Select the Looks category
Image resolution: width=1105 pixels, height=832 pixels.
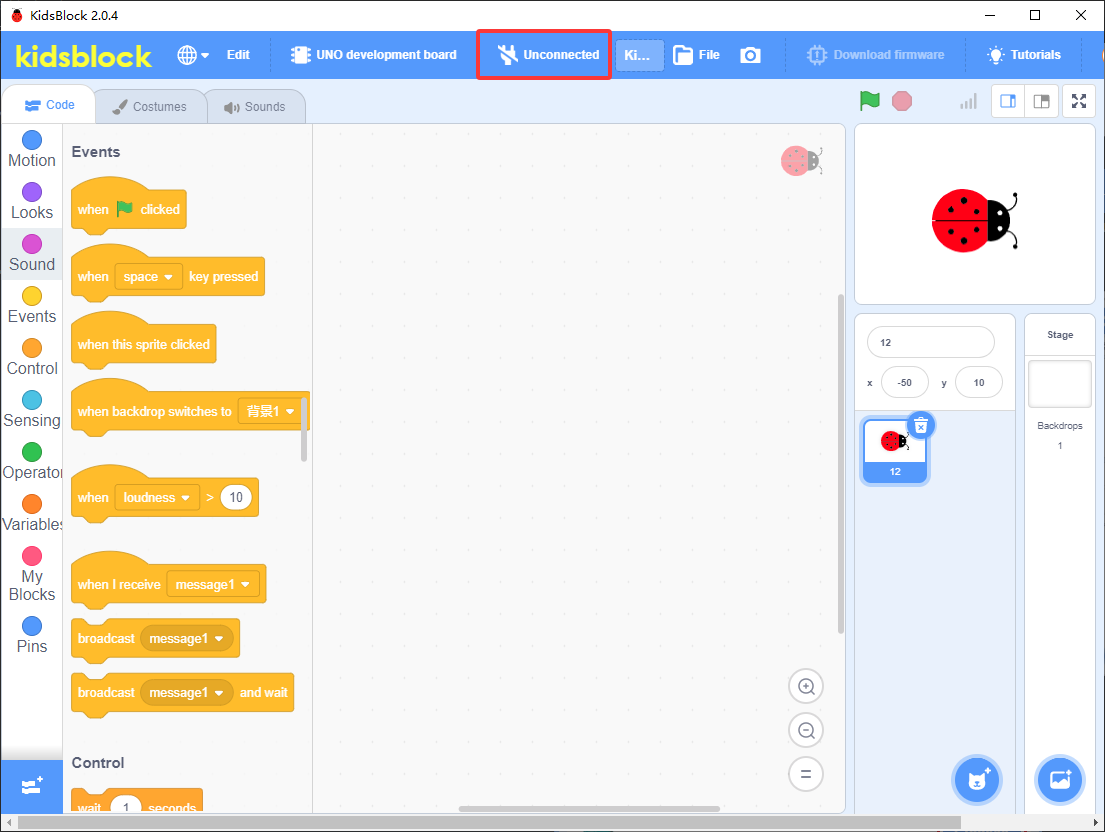pyautogui.click(x=32, y=201)
